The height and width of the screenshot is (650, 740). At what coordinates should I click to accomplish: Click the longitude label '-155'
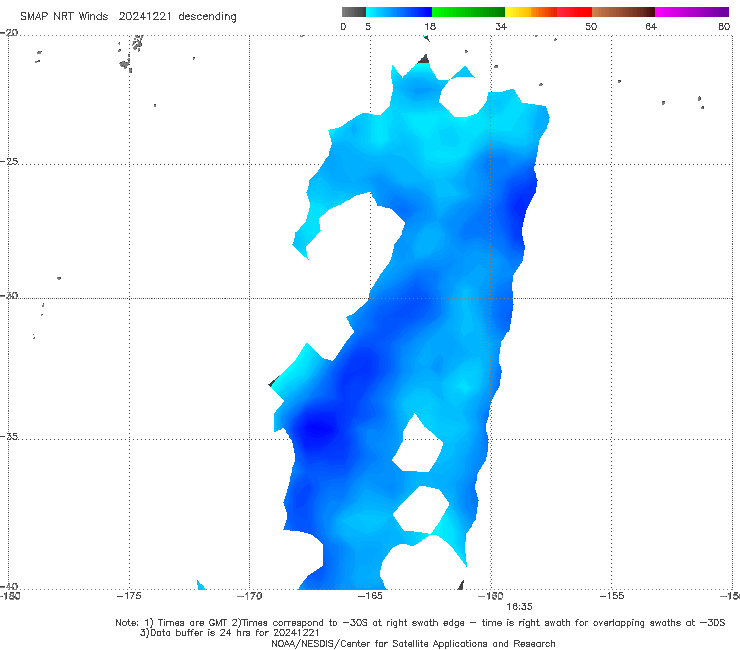pos(612,596)
